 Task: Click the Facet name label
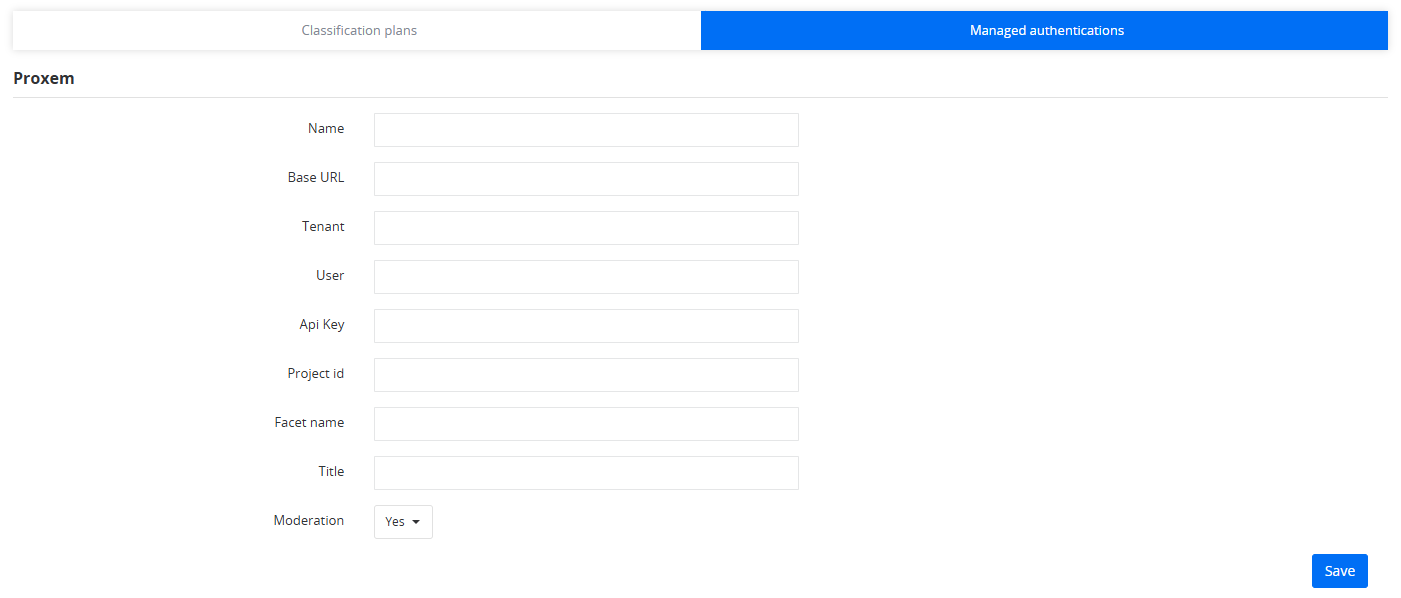pos(309,422)
